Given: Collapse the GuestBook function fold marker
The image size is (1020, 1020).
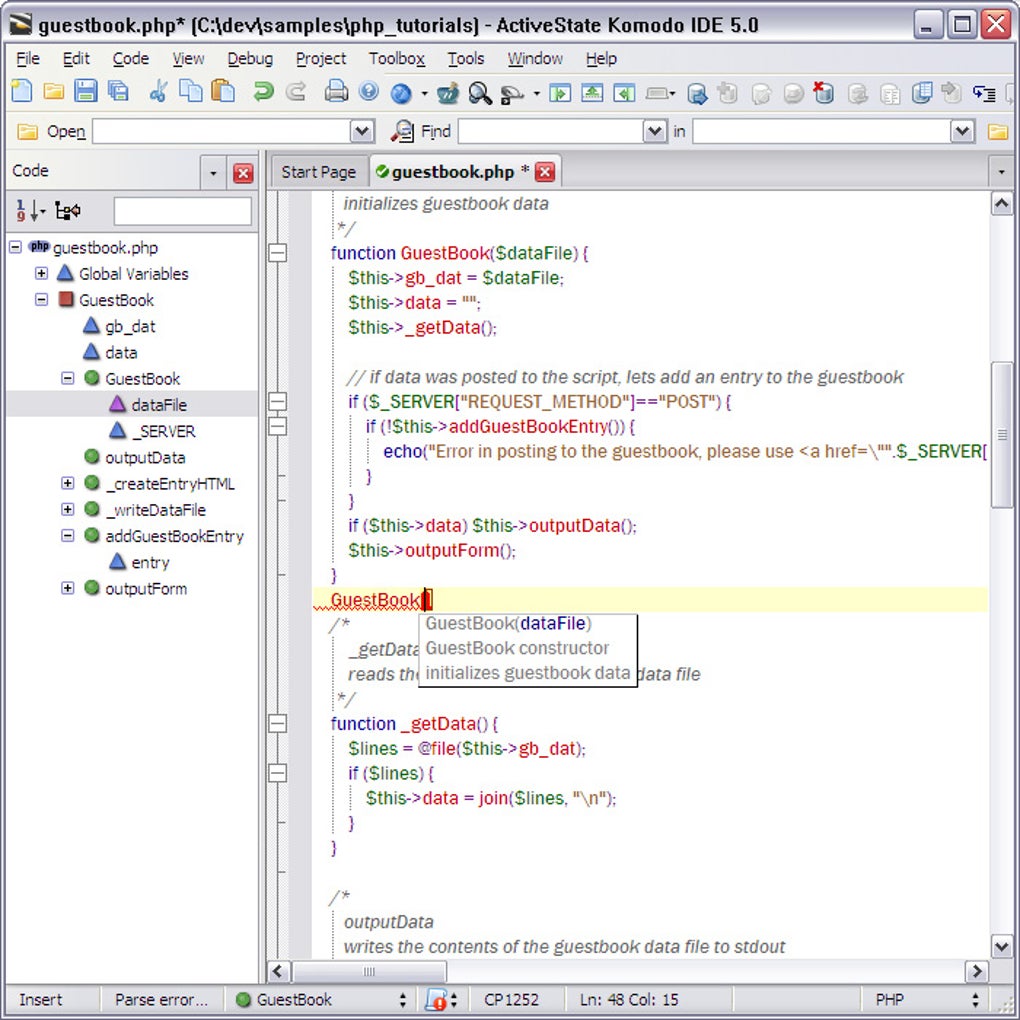Looking at the screenshot, I should click(278, 253).
